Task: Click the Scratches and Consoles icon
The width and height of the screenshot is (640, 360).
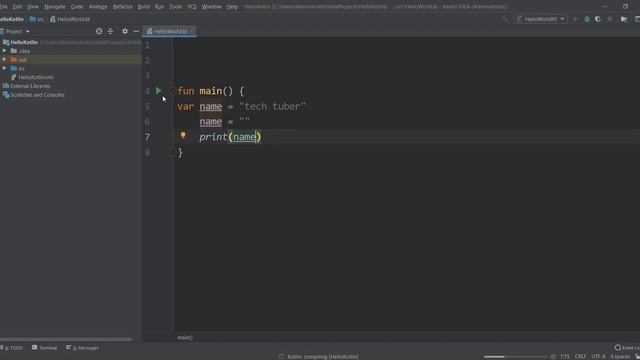Action: [x=6, y=95]
